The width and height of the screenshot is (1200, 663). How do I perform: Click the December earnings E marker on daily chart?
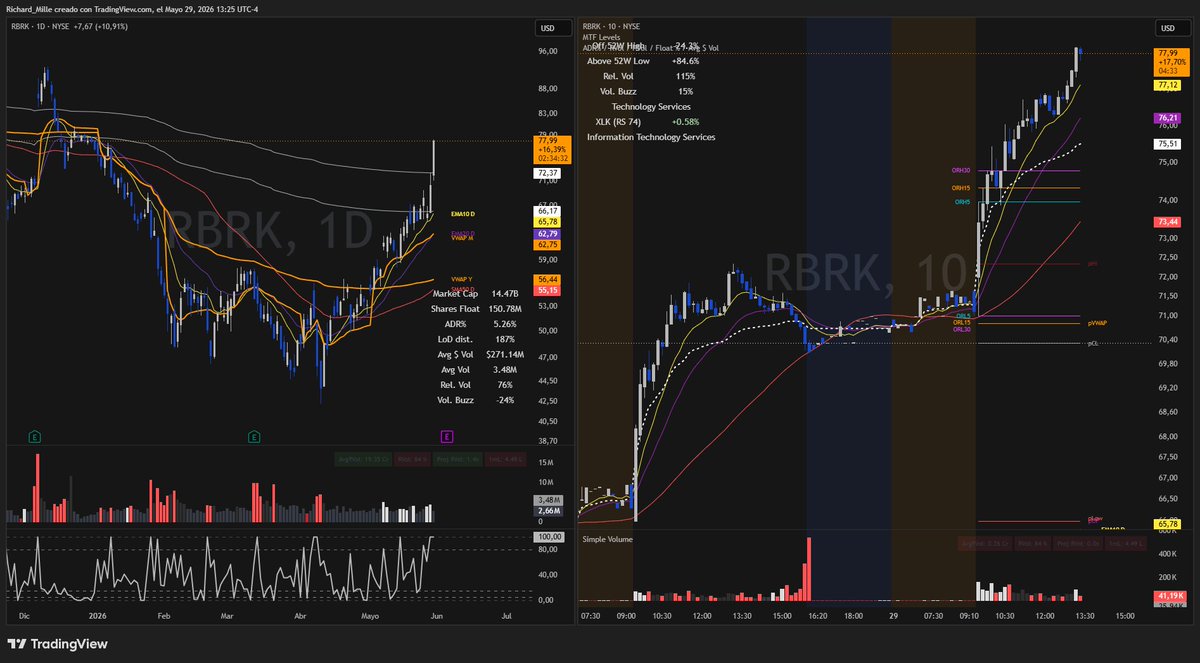click(x=35, y=436)
